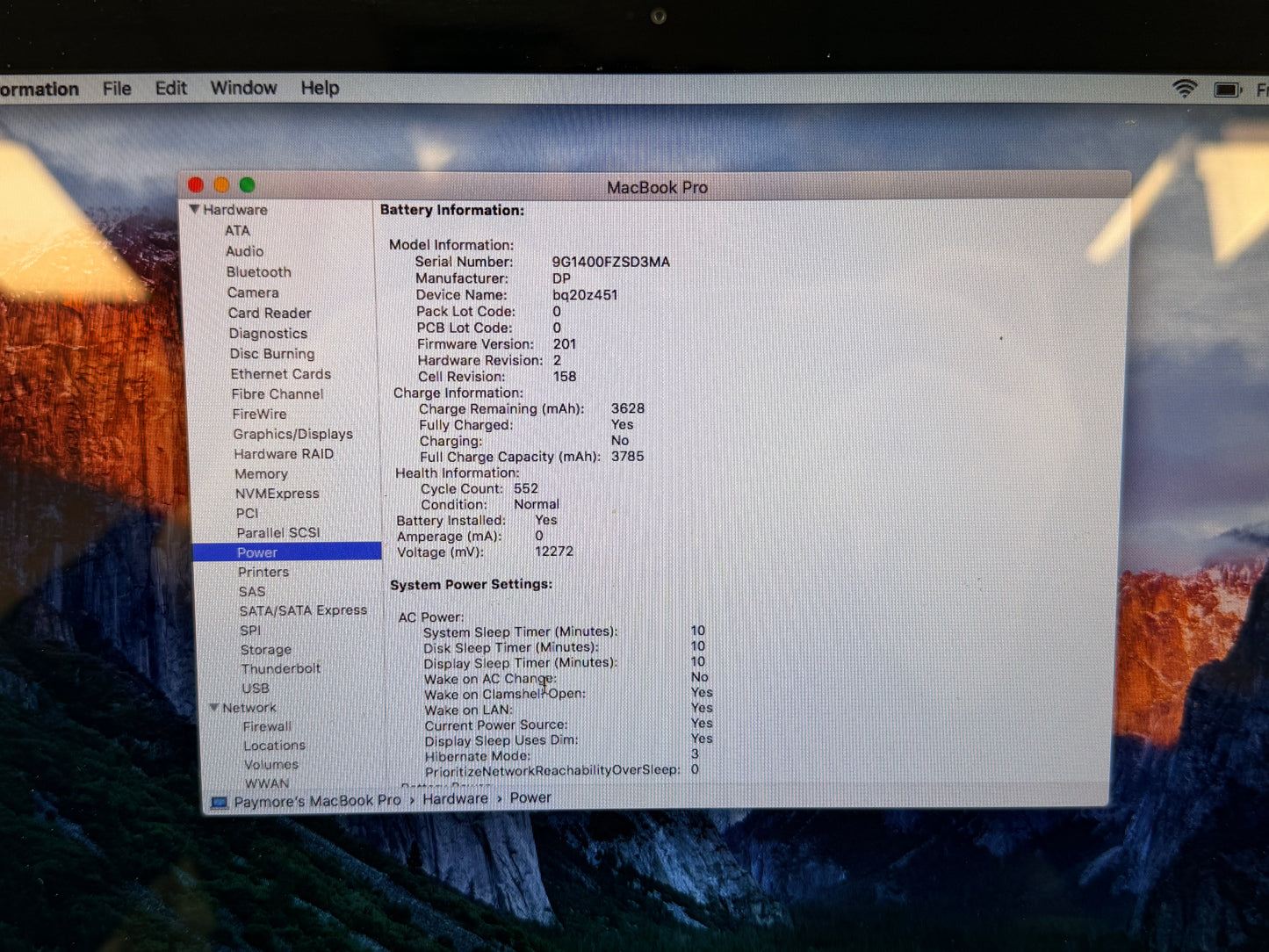The height and width of the screenshot is (952, 1269).
Task: Open the Window menu
Action: click(x=243, y=88)
